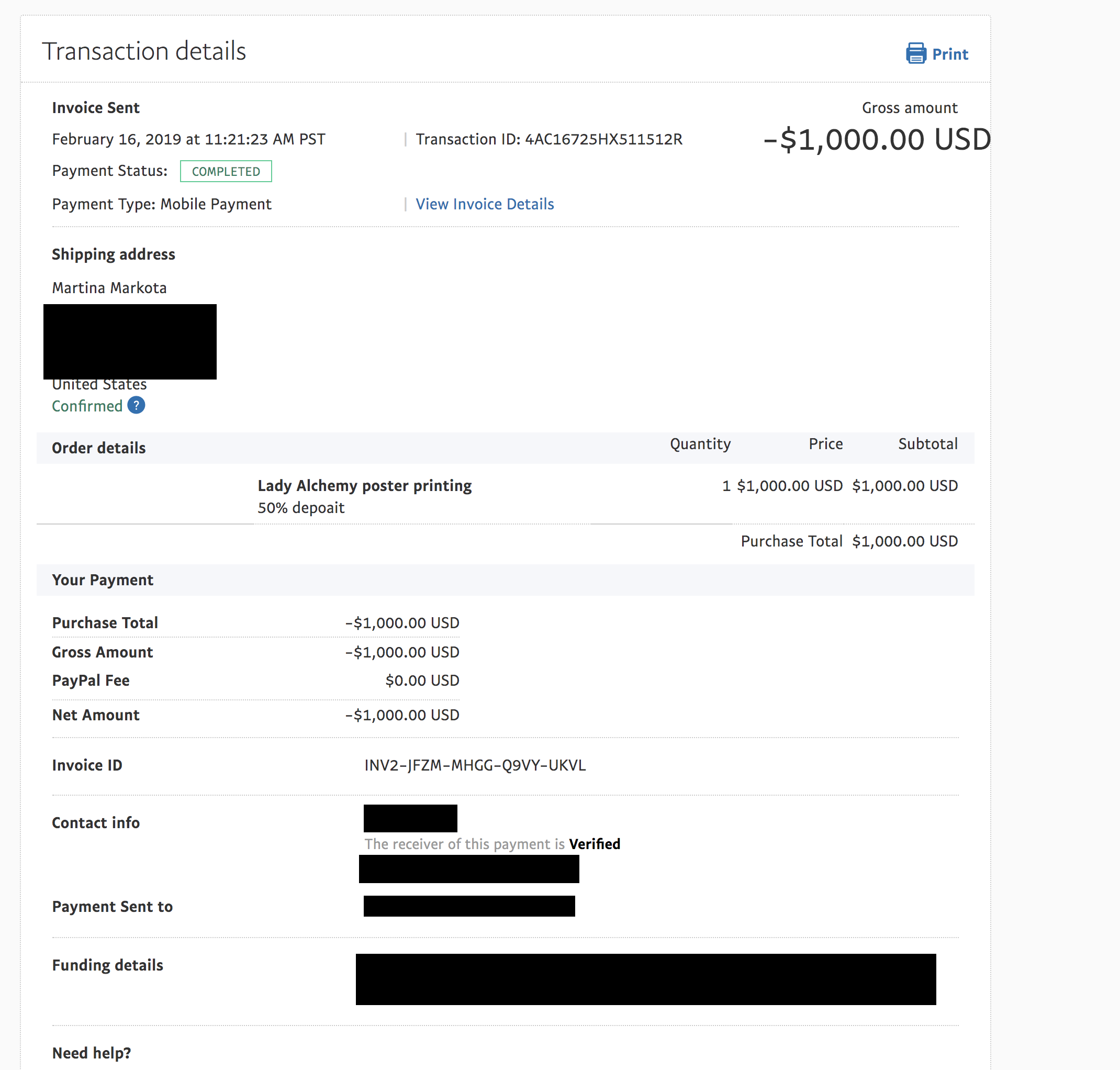1120x1070 pixels.
Task: Select the Transaction ID 4AC16725HX511512R text
Action: click(x=549, y=139)
